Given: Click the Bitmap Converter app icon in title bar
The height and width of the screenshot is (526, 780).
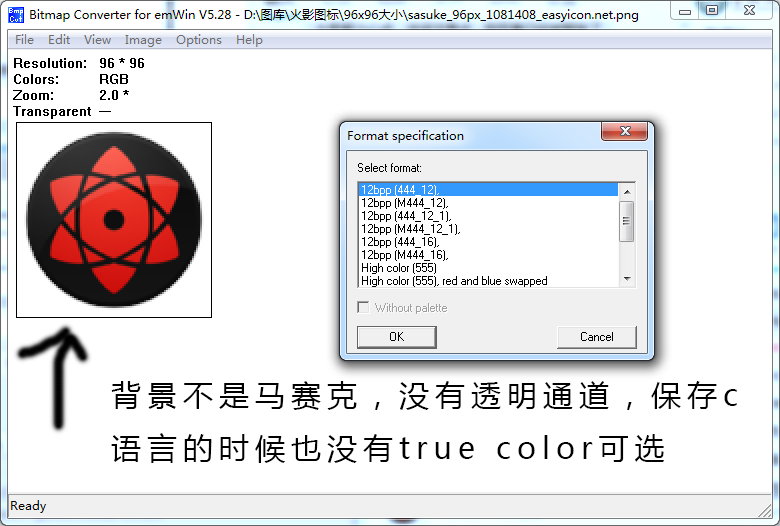Looking at the screenshot, I should click(x=15, y=15).
